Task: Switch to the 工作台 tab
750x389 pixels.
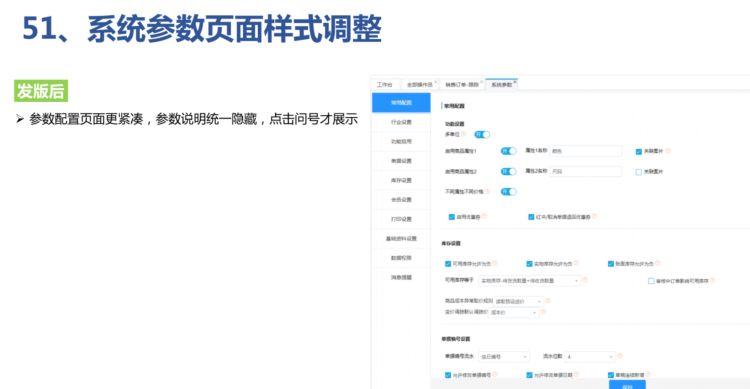Action: point(385,85)
